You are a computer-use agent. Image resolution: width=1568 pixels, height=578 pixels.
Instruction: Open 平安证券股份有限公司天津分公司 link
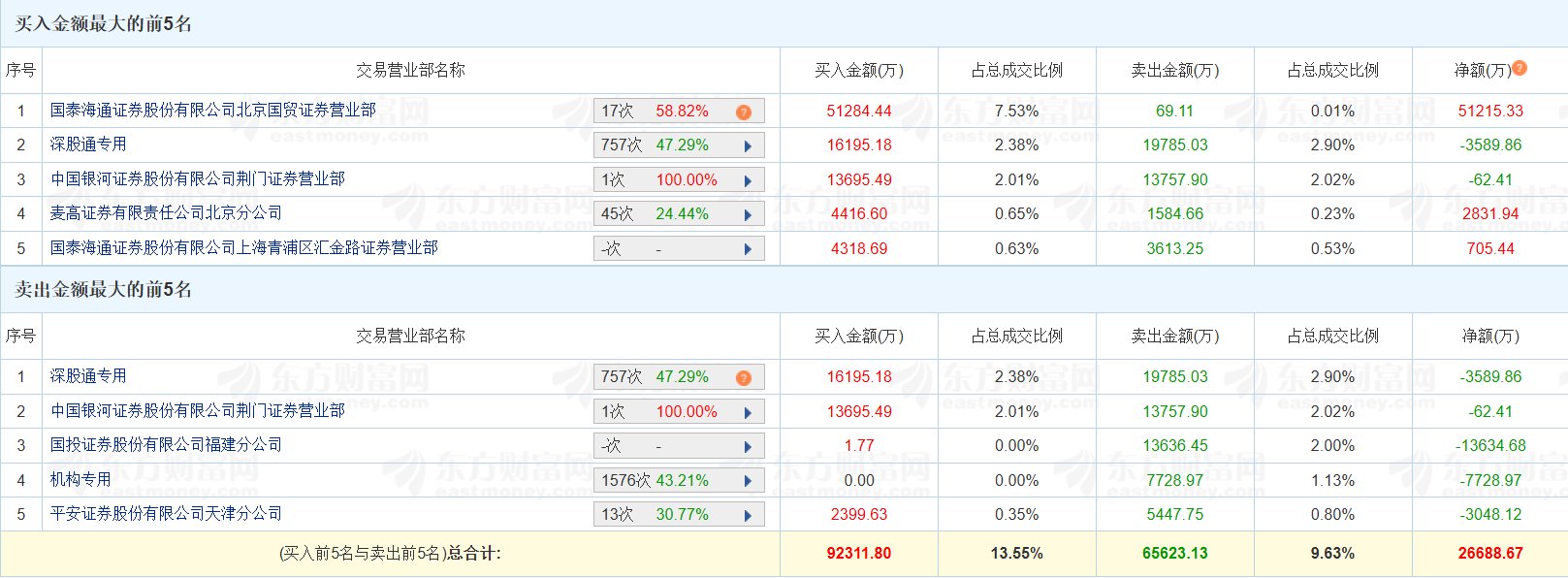click(166, 514)
